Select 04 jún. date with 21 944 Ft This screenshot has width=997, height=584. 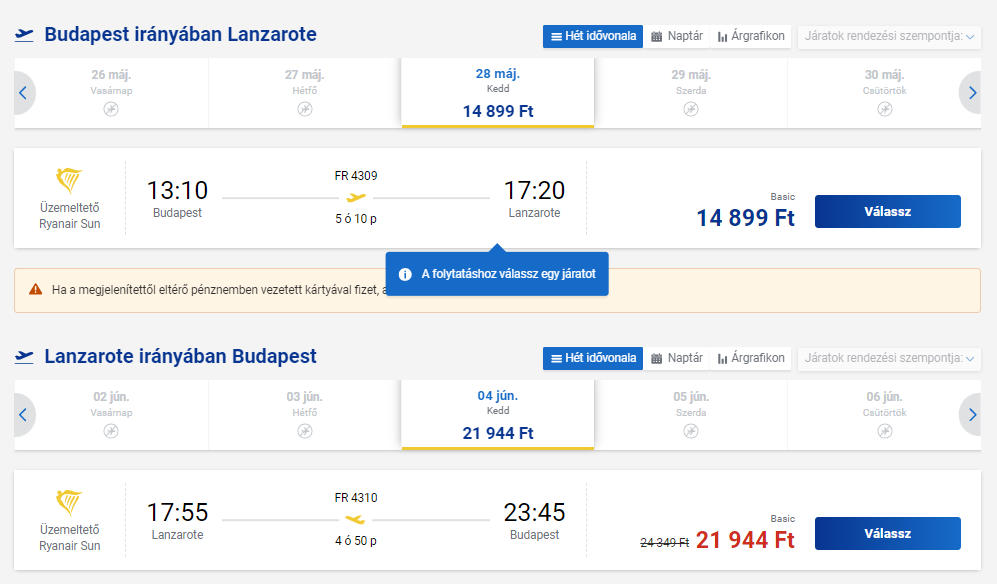(x=498, y=414)
